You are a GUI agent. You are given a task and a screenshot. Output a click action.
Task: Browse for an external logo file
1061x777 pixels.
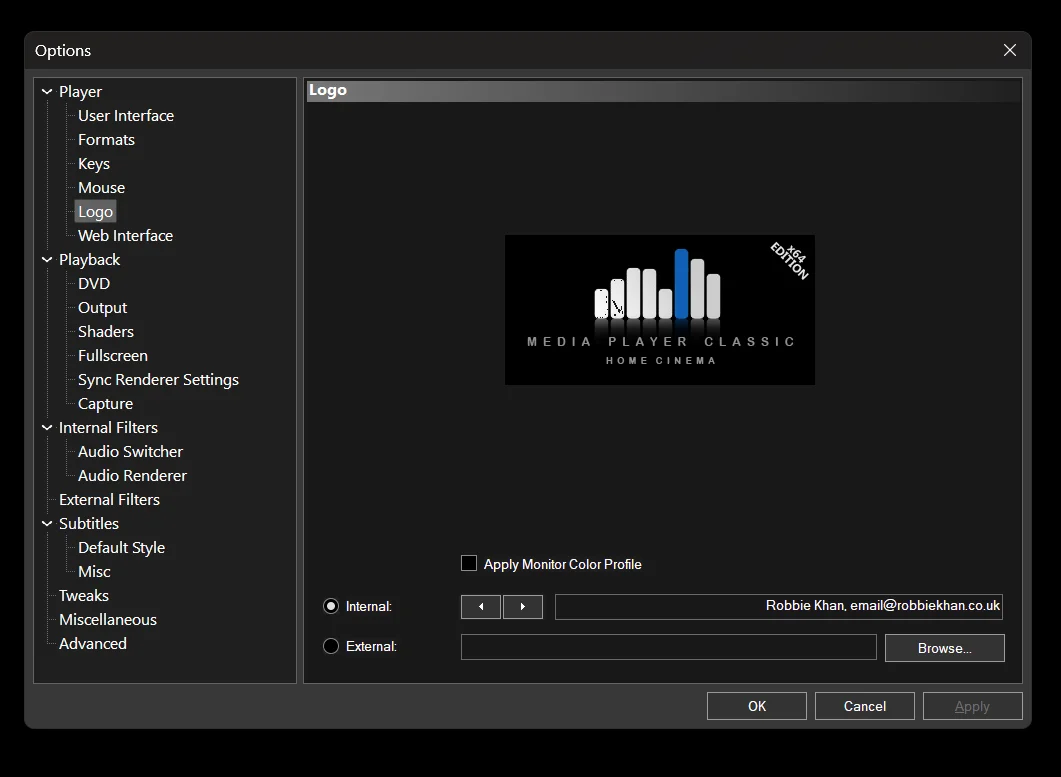[945, 648]
